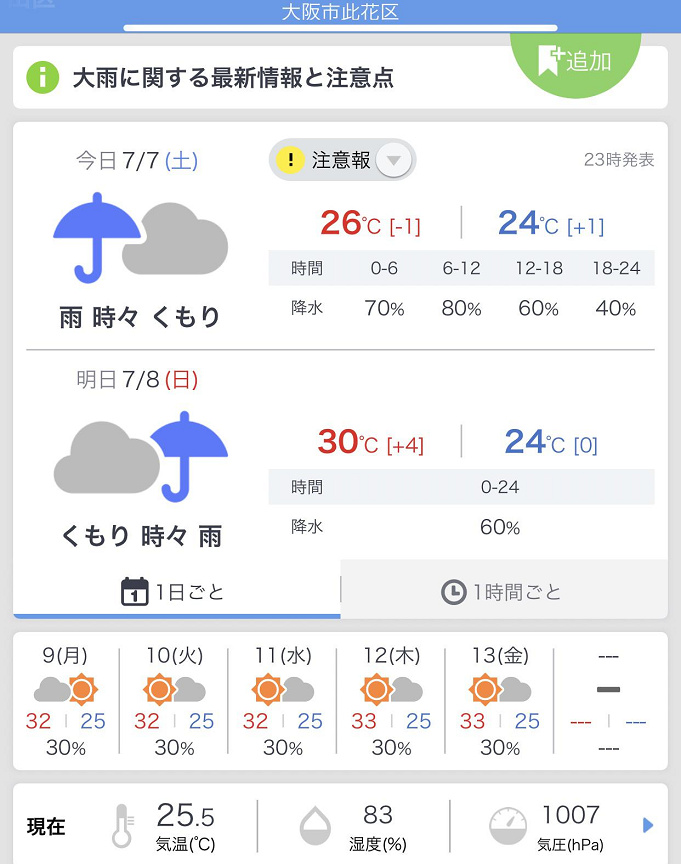Viewport: 681px width, 864px height.
Task: Tap the pressure gauge icon
Action: click(x=508, y=826)
